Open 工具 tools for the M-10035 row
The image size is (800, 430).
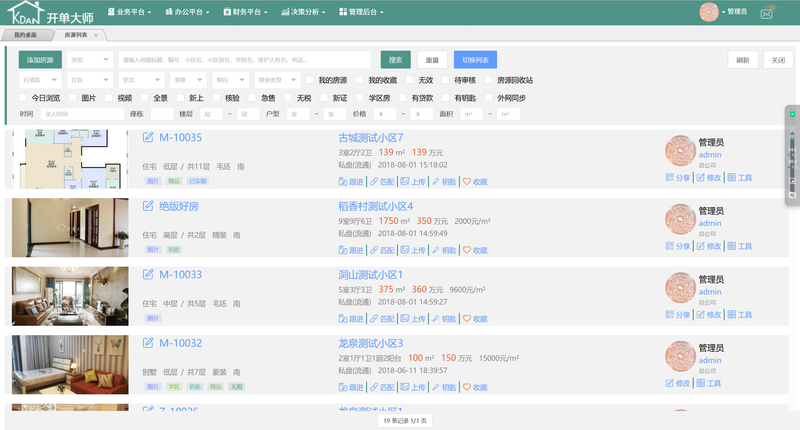click(740, 178)
